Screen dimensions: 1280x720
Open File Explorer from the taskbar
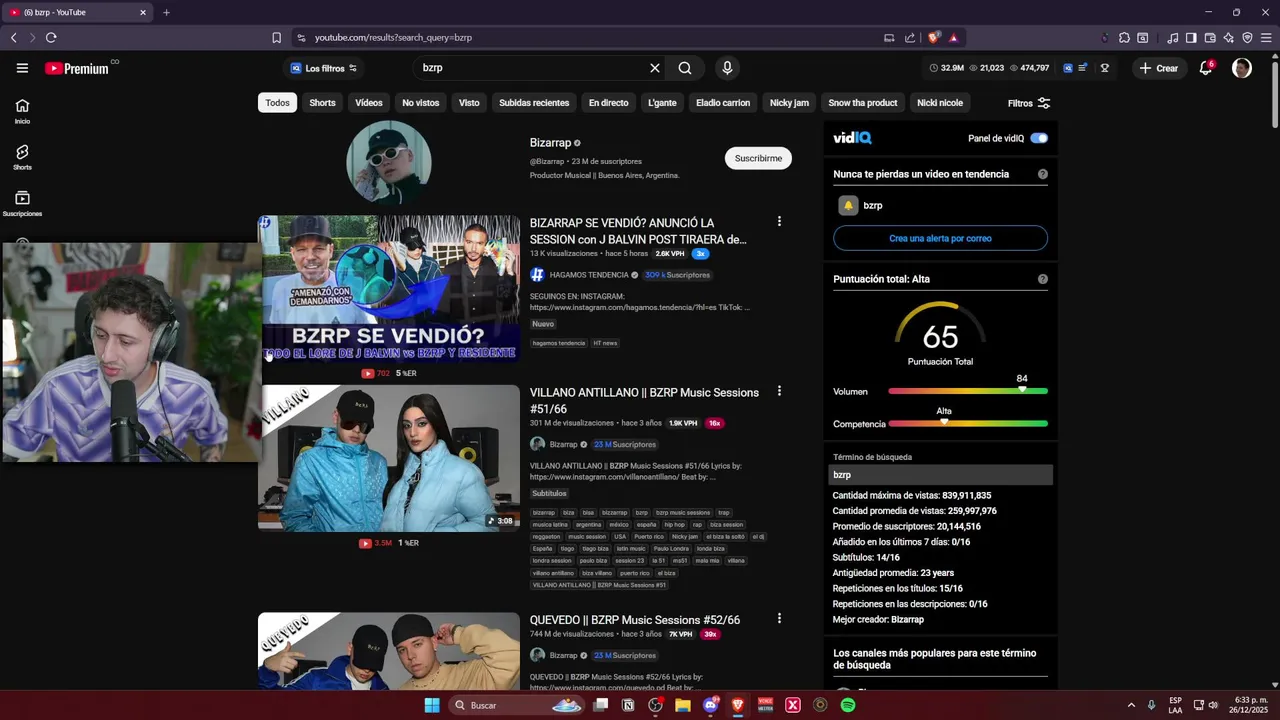pos(683,705)
